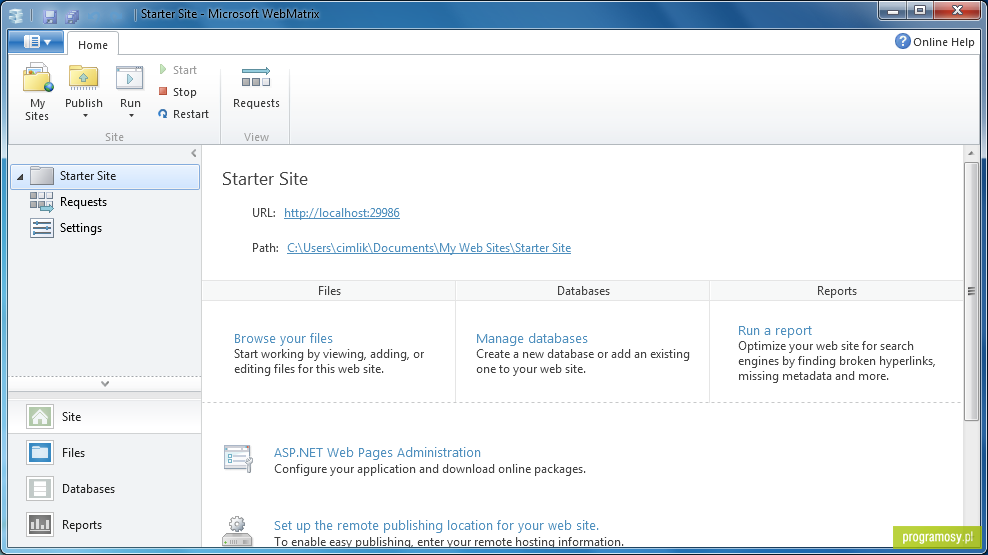Screen dimensions: 988x555
Task: Click the Reports bar chart icon
Action: coord(40,524)
